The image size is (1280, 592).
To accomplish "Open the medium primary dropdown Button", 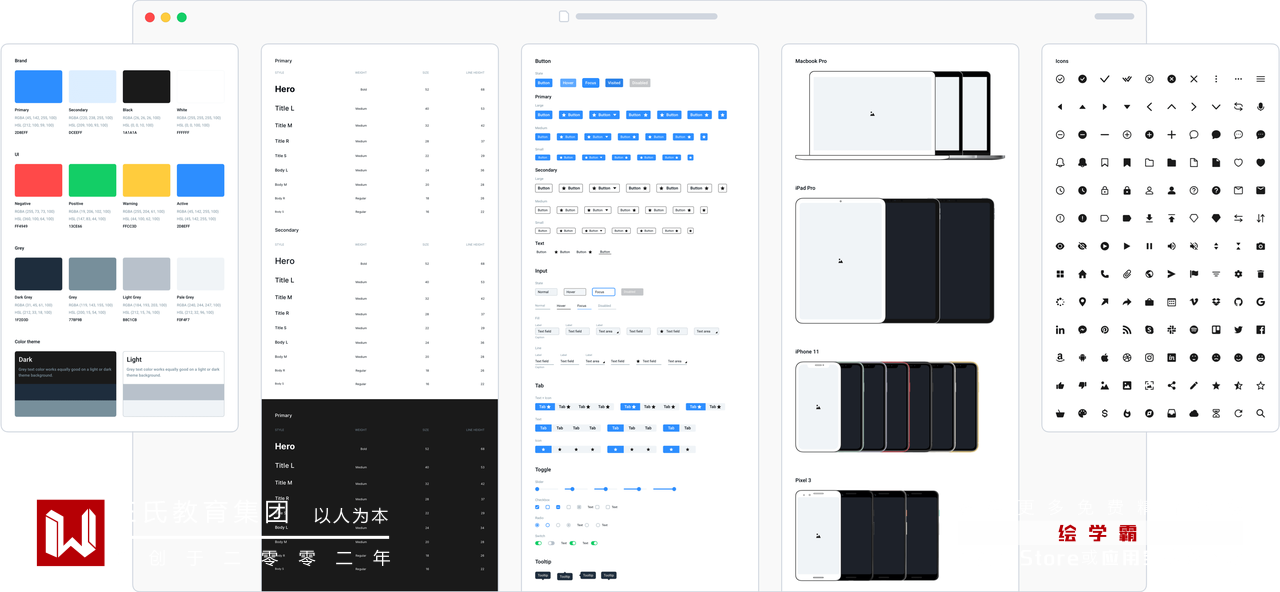I will 597,137.
